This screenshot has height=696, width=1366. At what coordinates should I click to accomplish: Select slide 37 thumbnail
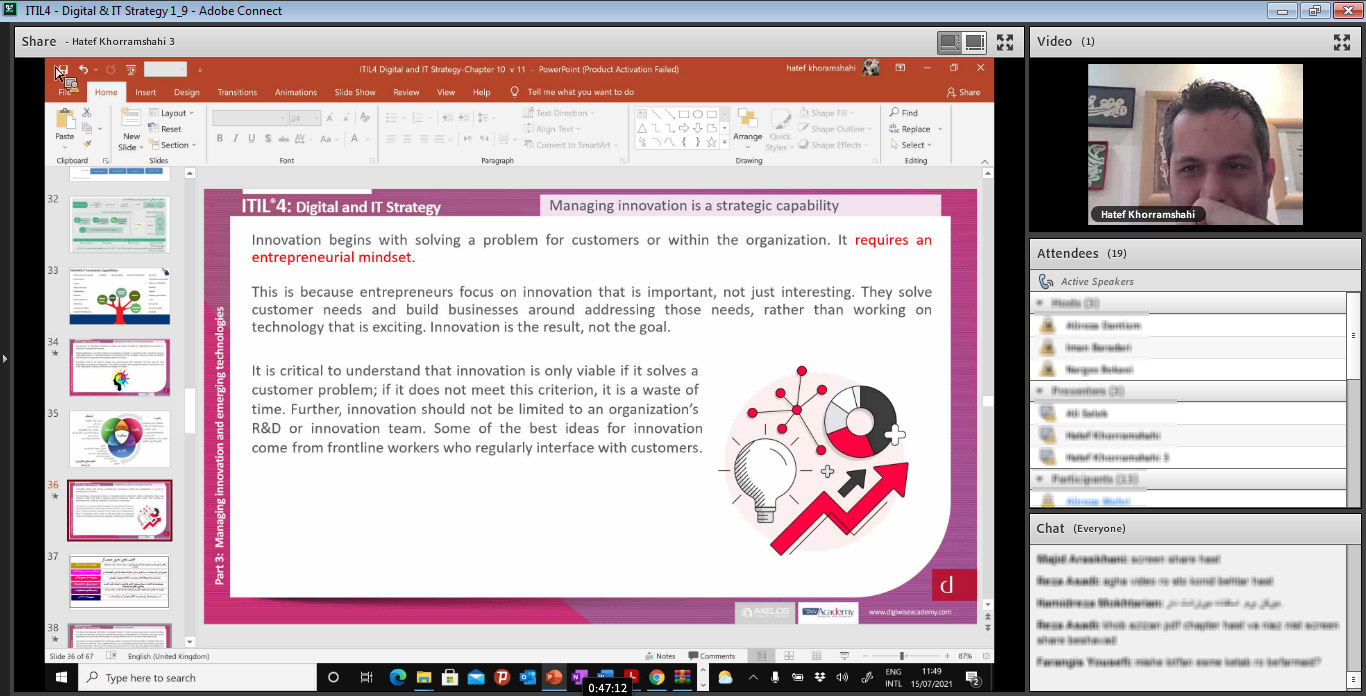[119, 581]
